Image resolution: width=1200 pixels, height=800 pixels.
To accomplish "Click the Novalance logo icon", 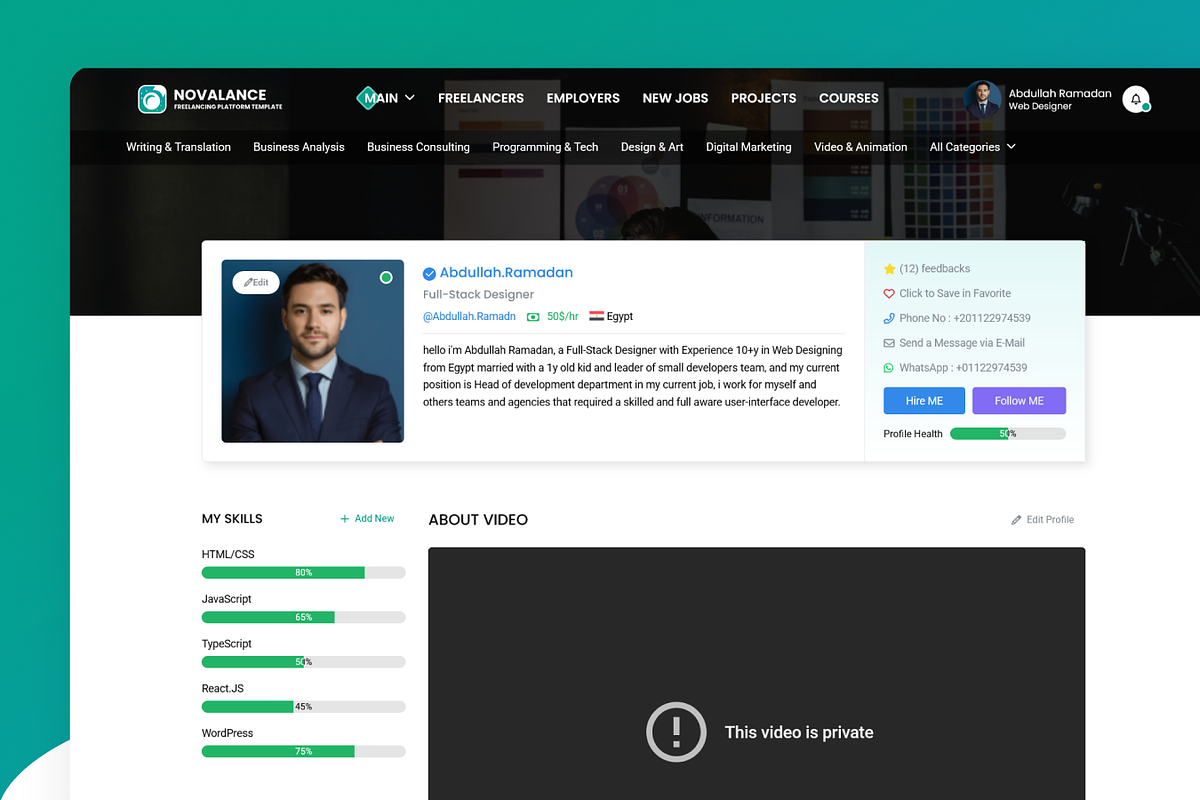I will point(152,98).
